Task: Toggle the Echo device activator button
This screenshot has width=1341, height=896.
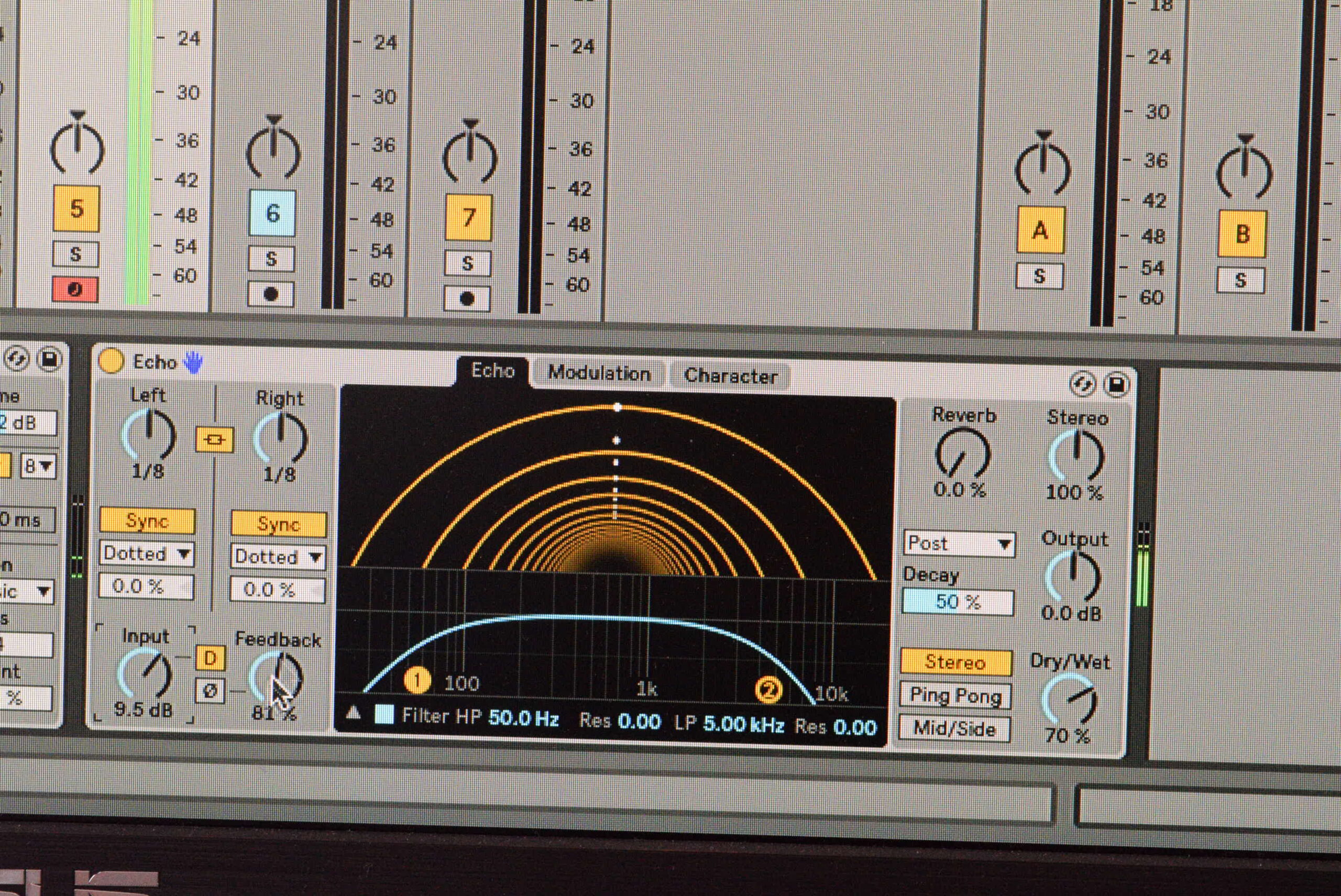Action: [111, 361]
